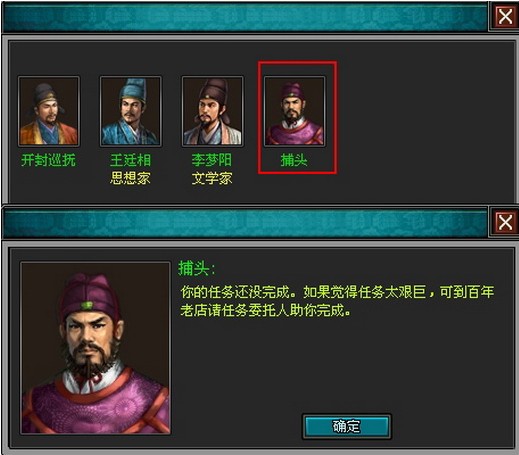Viewport: 519px width, 455px height.
Task: Click the 思想家 title label
Action: tap(131, 178)
